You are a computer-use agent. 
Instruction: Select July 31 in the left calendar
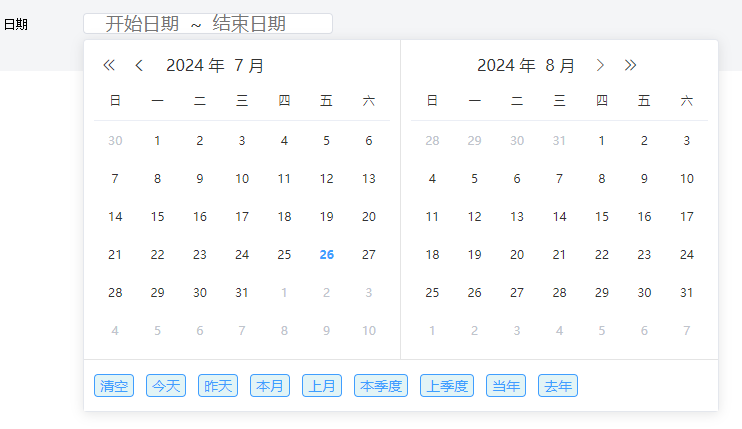[242, 292]
